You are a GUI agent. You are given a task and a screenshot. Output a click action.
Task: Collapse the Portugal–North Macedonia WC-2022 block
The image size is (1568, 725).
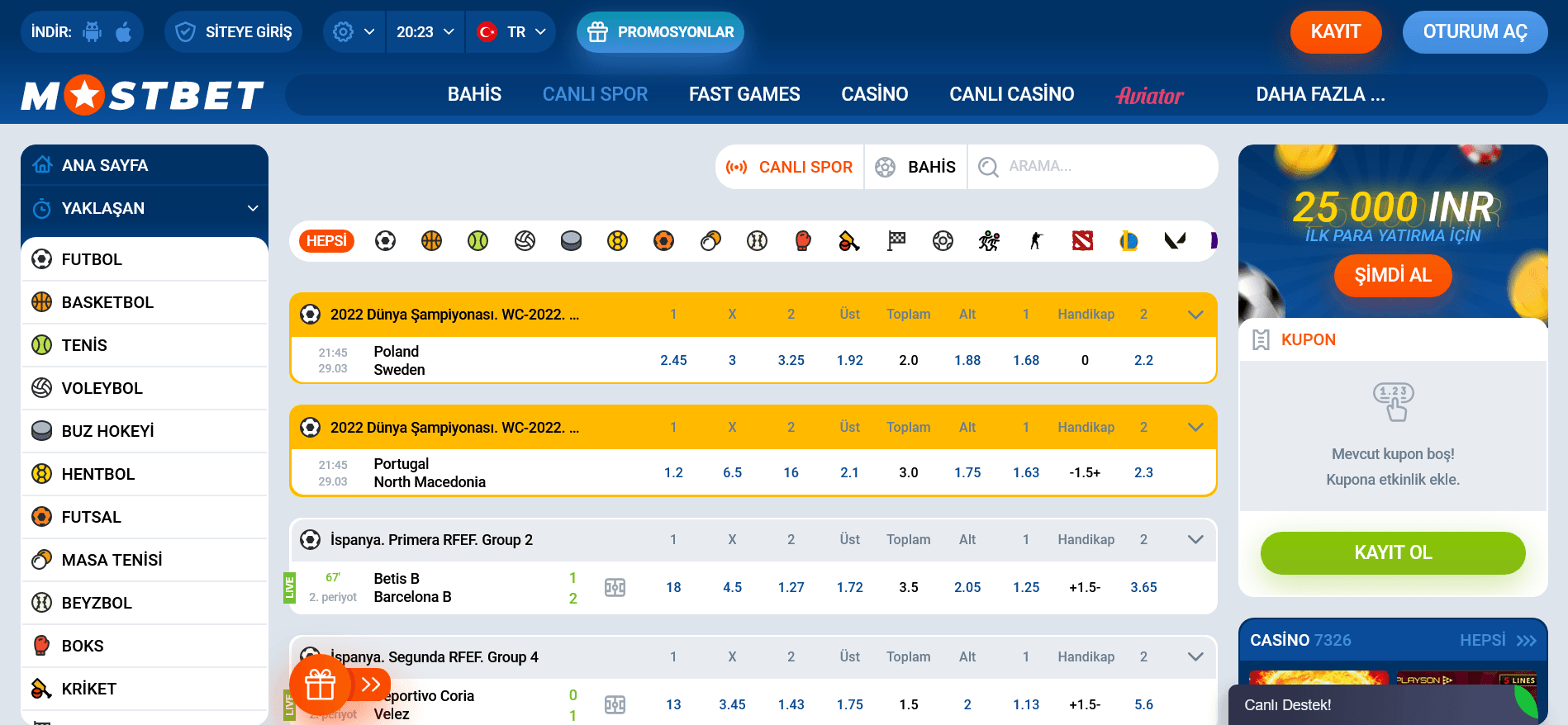(1195, 427)
